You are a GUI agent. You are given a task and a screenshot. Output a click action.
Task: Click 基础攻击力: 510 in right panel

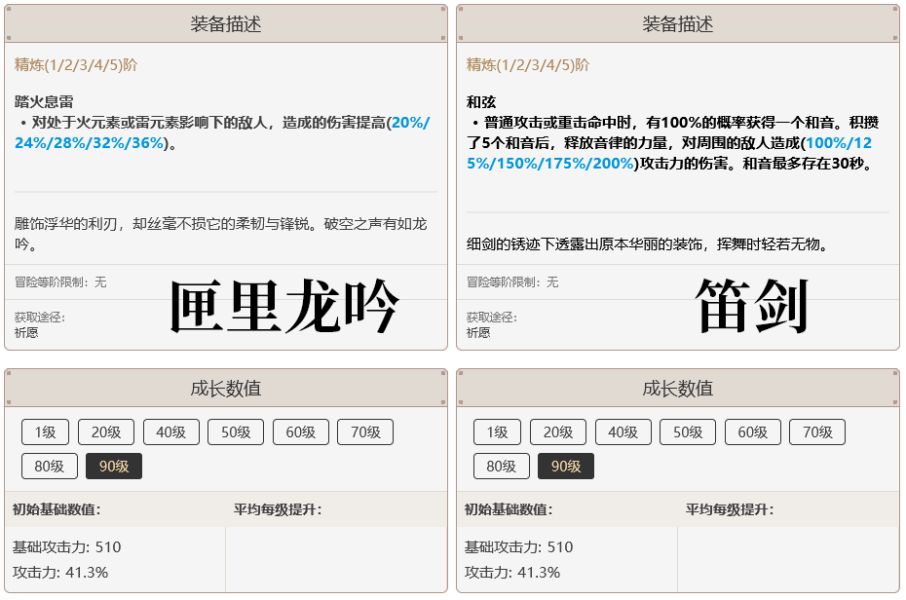(x=519, y=547)
